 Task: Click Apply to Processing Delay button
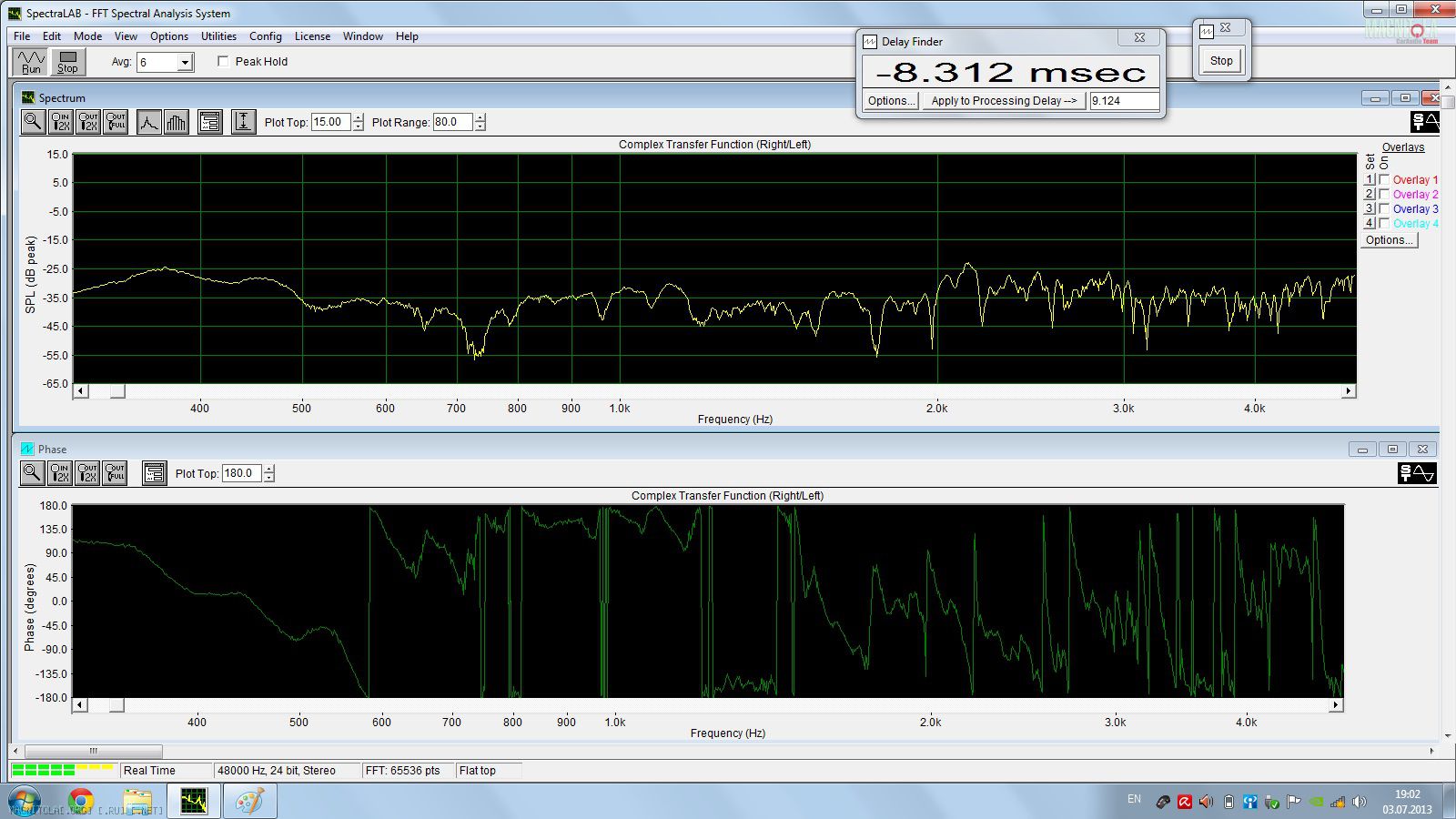click(x=1003, y=101)
